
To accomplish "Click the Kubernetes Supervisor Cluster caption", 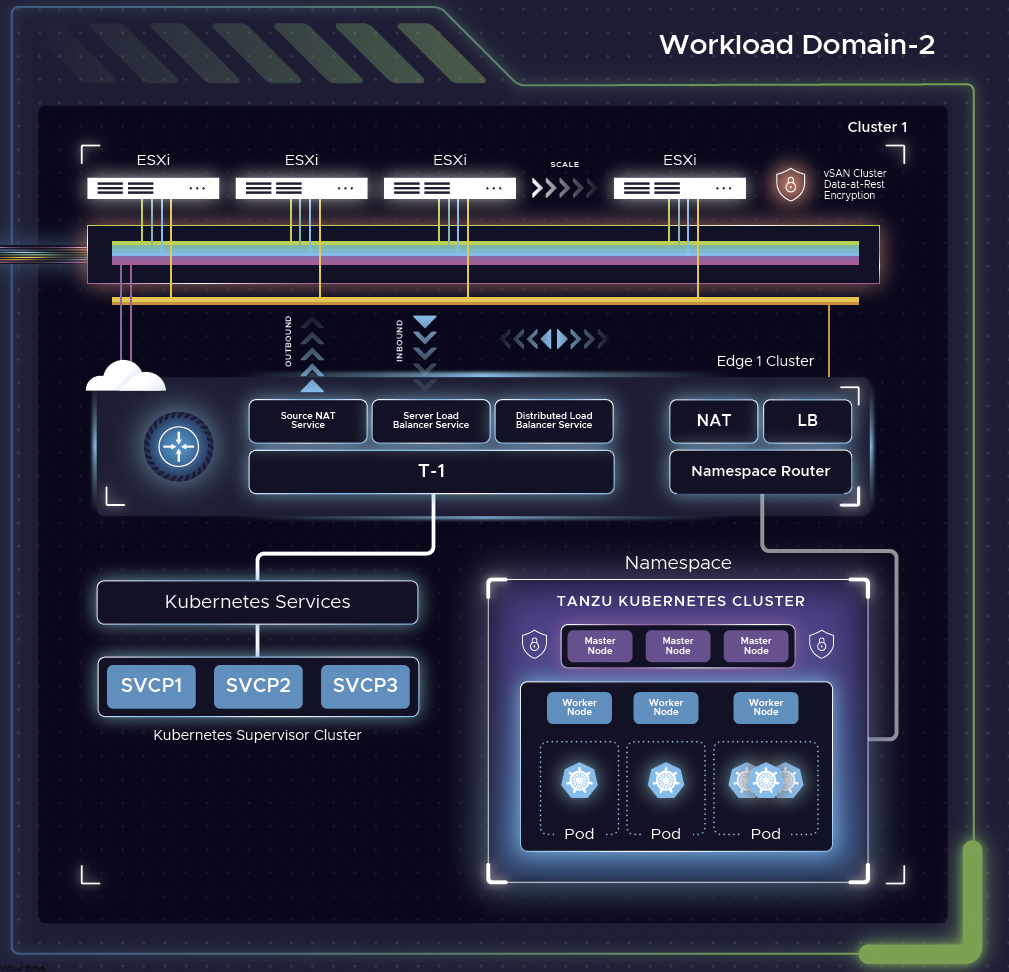I will [257, 735].
